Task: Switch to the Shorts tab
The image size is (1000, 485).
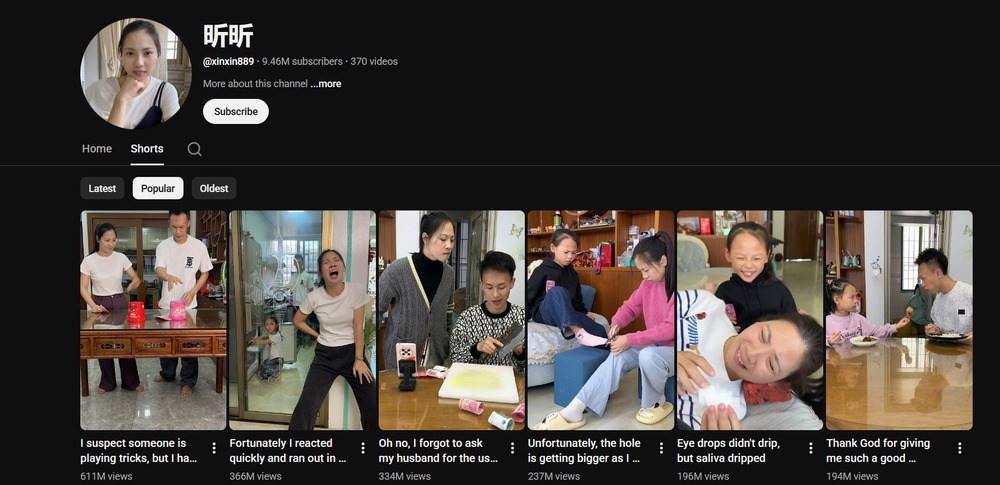Action: [x=147, y=149]
